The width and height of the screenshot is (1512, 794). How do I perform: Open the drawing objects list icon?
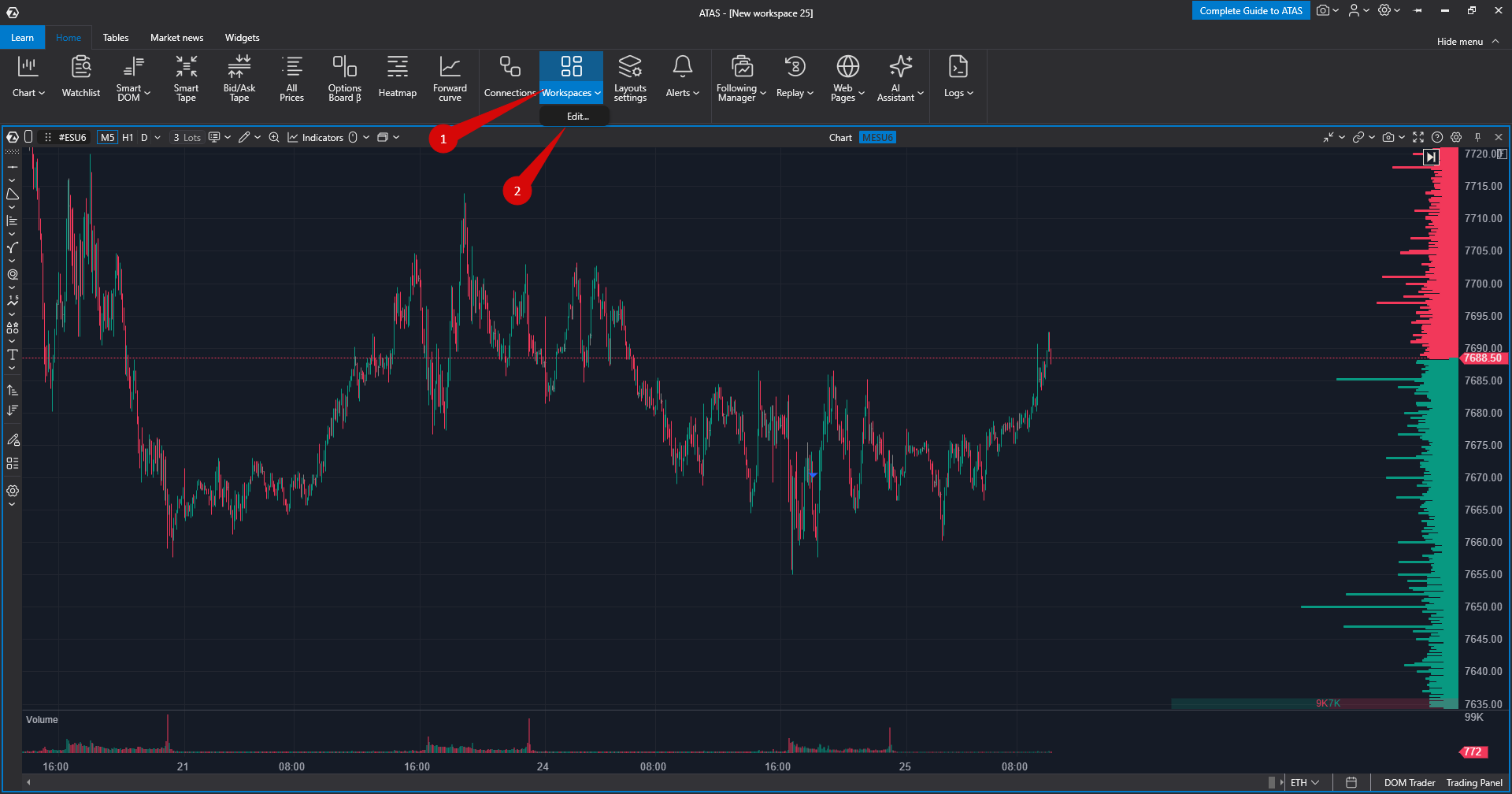click(x=12, y=463)
